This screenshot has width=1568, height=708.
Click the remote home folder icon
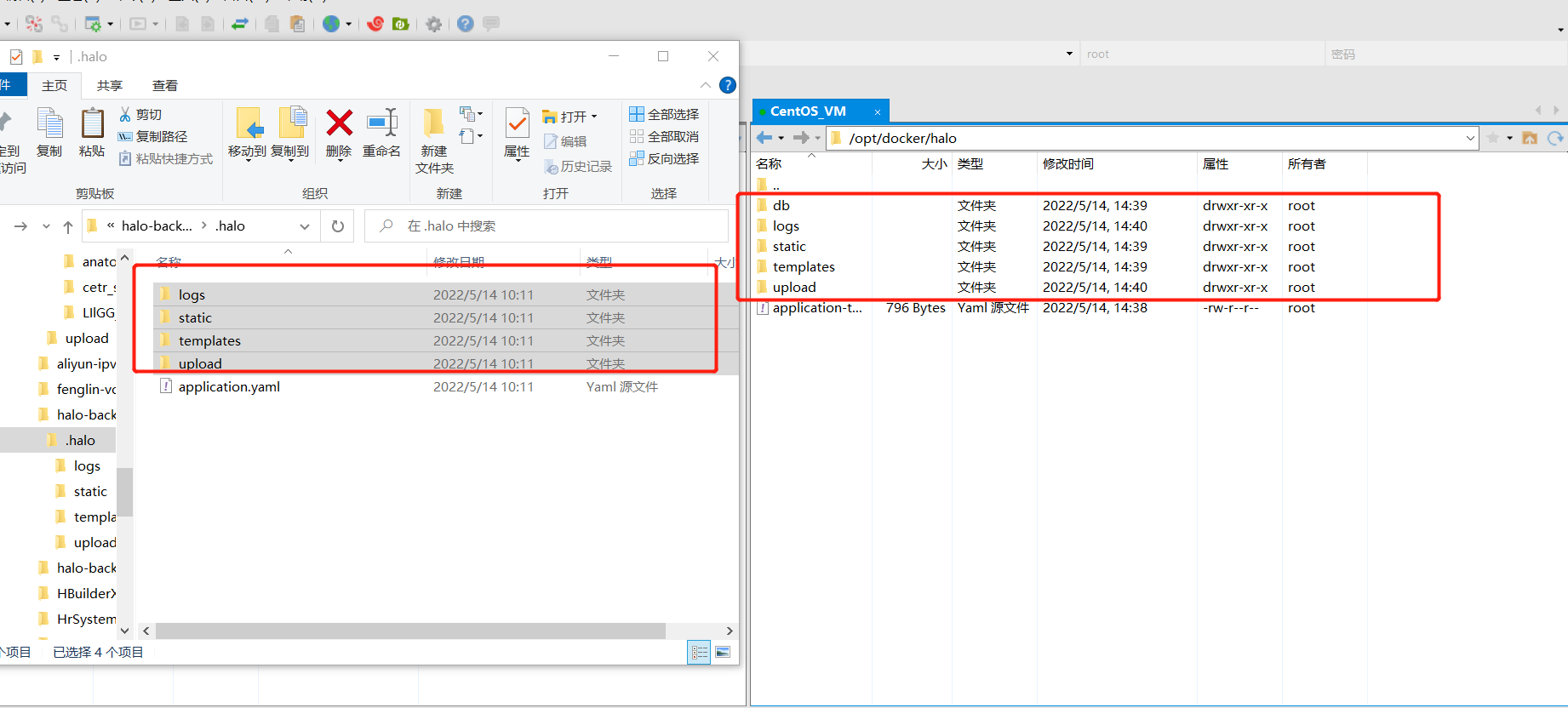pyautogui.click(x=1530, y=138)
